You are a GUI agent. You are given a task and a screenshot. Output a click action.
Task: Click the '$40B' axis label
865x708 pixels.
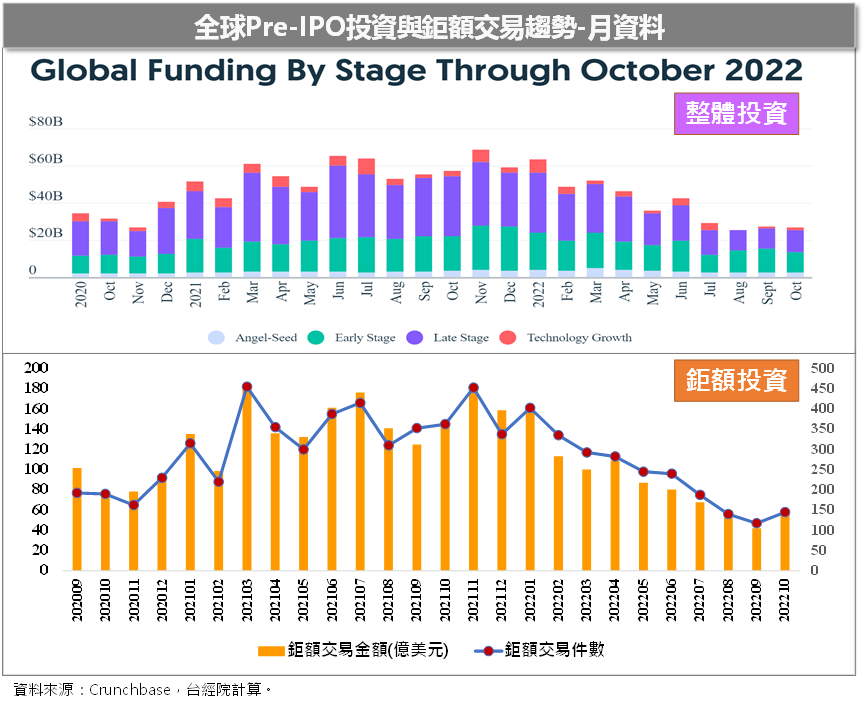(x=46, y=196)
